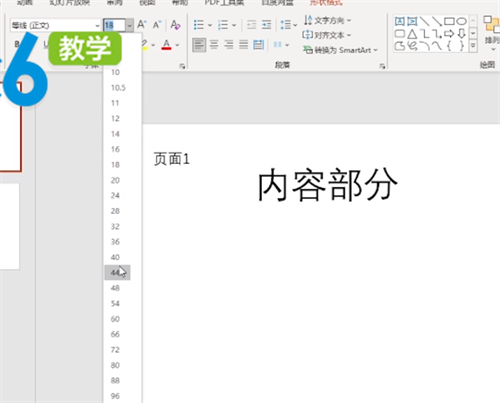Viewport: 500px width, 403px height.
Task: Click the bullet list icon
Action: [x=199, y=25]
